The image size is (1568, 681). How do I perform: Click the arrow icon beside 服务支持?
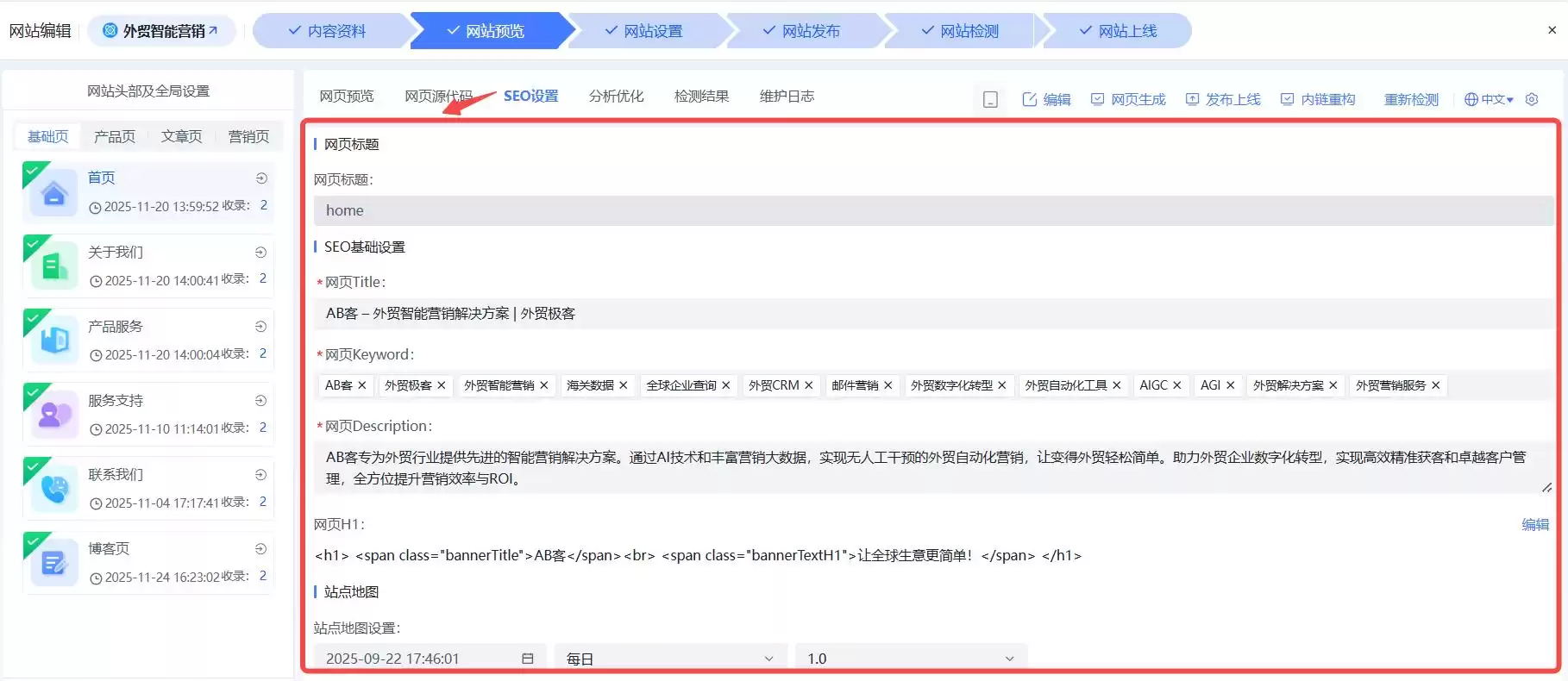[261, 401]
